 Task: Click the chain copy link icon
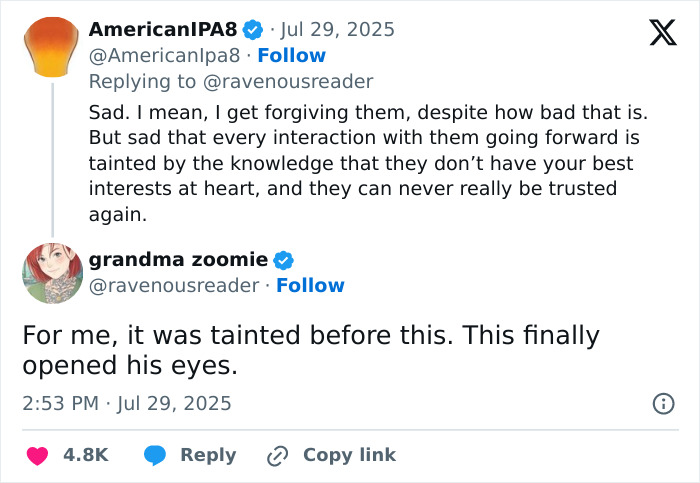click(277, 455)
